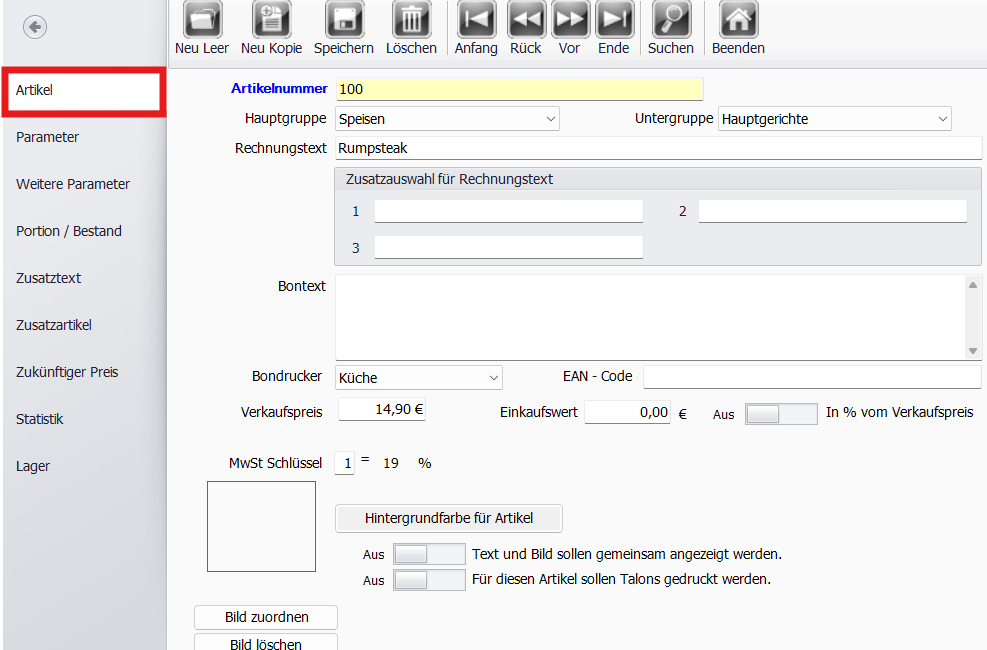Click Zusatzauswahl field number 3
Viewport: 987px width, 650px height.
509,247
